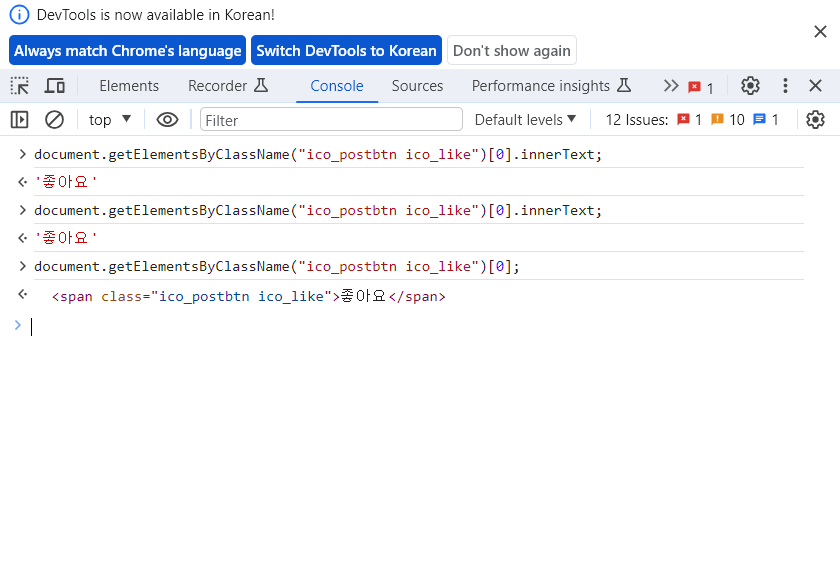This screenshot has height=573, width=840.
Task: Click the 12 Issues label
Action: click(x=637, y=119)
